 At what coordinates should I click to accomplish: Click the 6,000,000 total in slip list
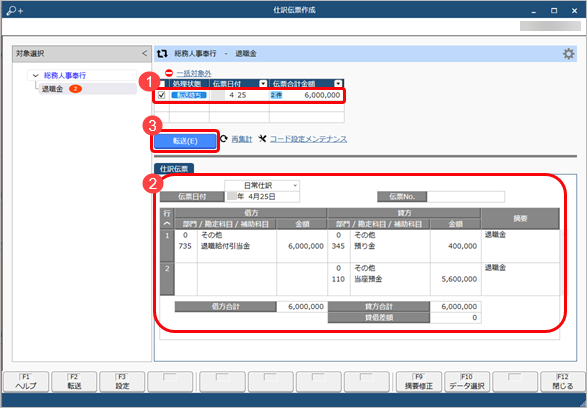(x=322, y=95)
